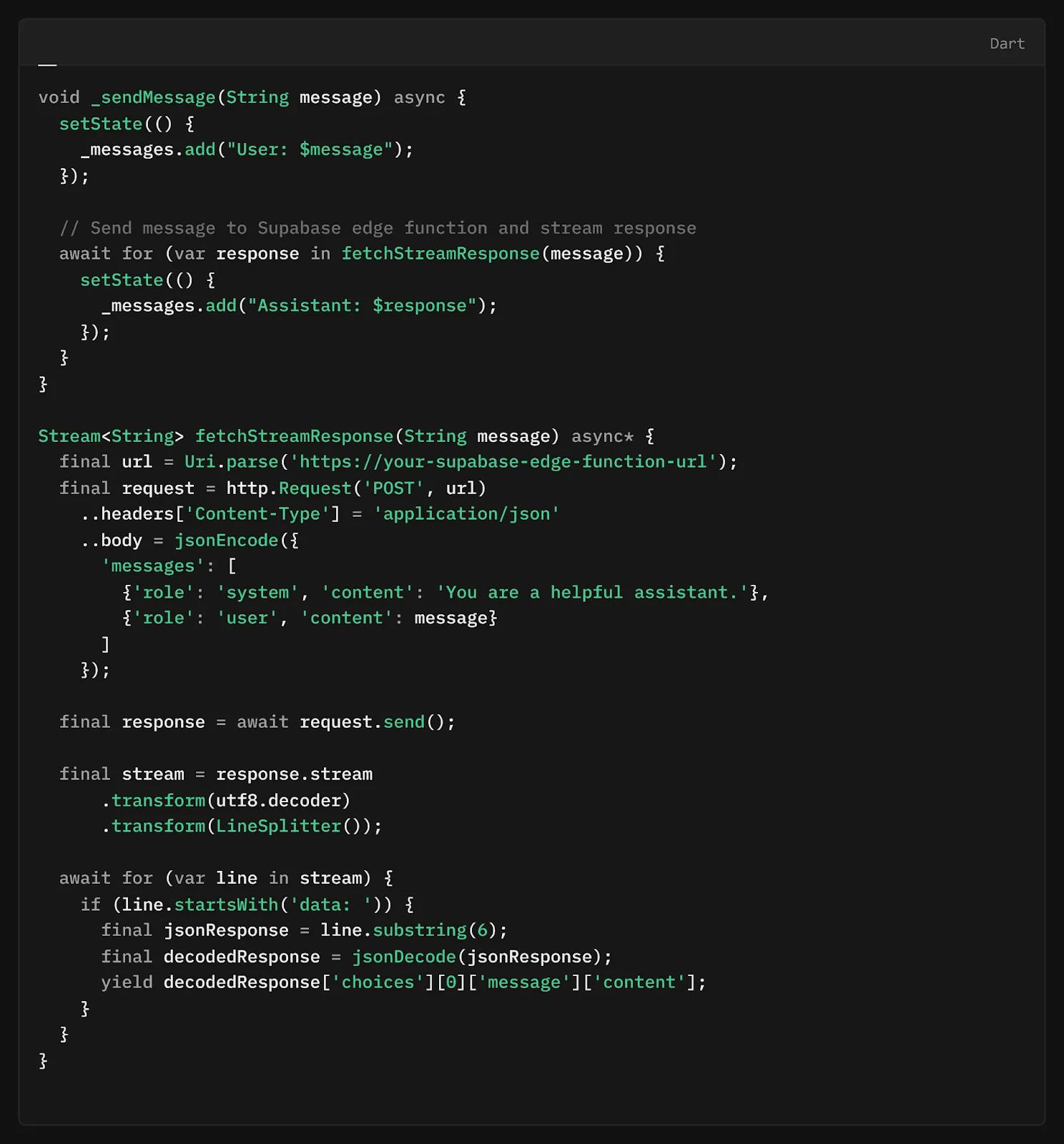
Task: Click the 'system' role value
Action: tap(257, 593)
